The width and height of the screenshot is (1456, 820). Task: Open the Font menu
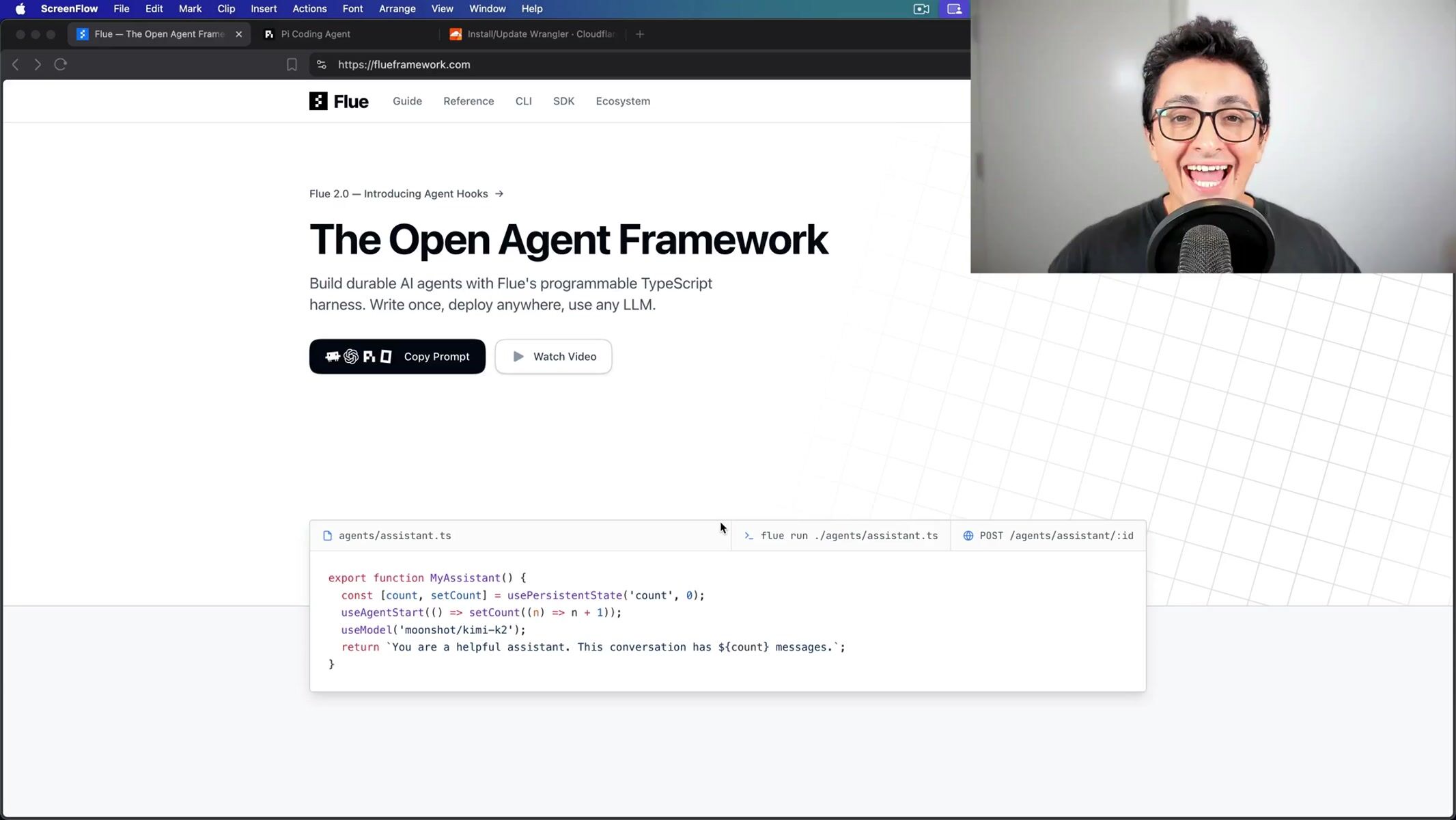[x=352, y=9]
